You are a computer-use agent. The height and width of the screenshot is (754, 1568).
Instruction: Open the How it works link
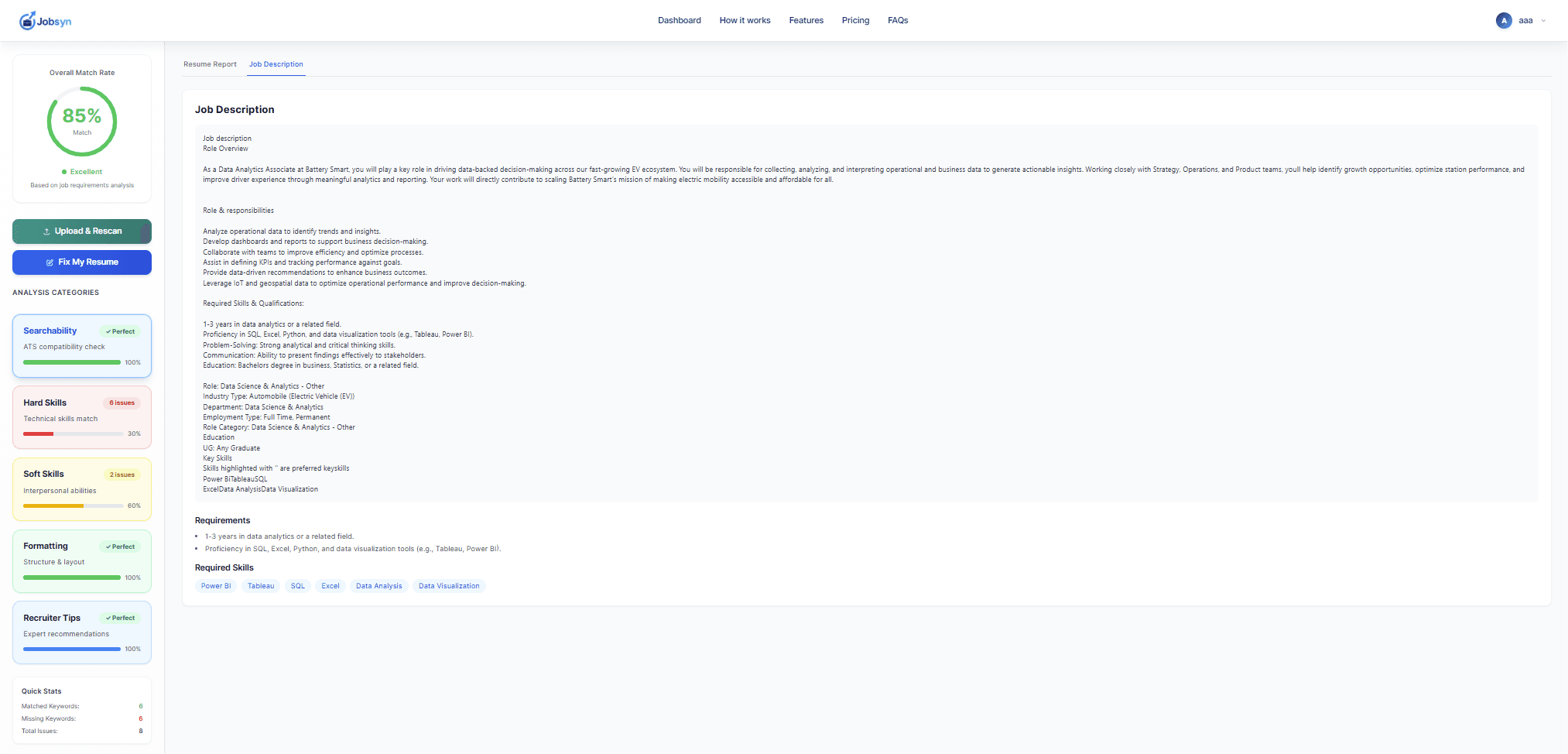pos(745,21)
